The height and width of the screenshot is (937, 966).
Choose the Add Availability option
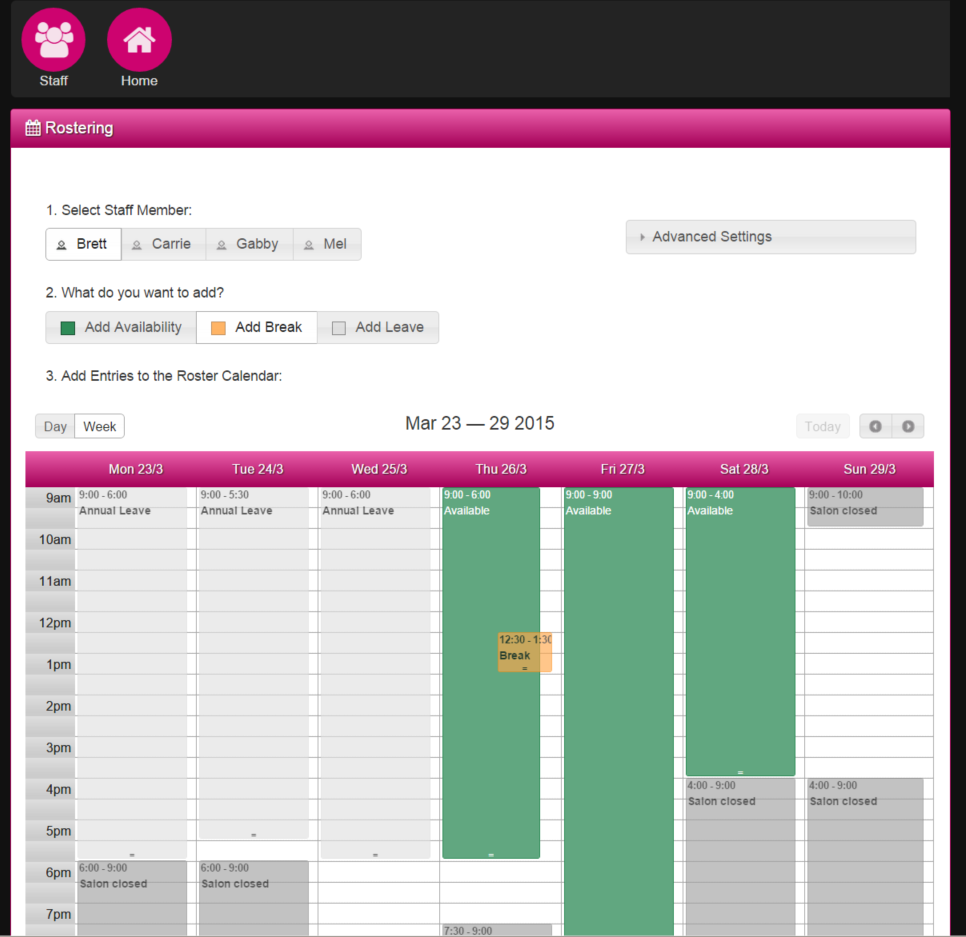coord(121,327)
